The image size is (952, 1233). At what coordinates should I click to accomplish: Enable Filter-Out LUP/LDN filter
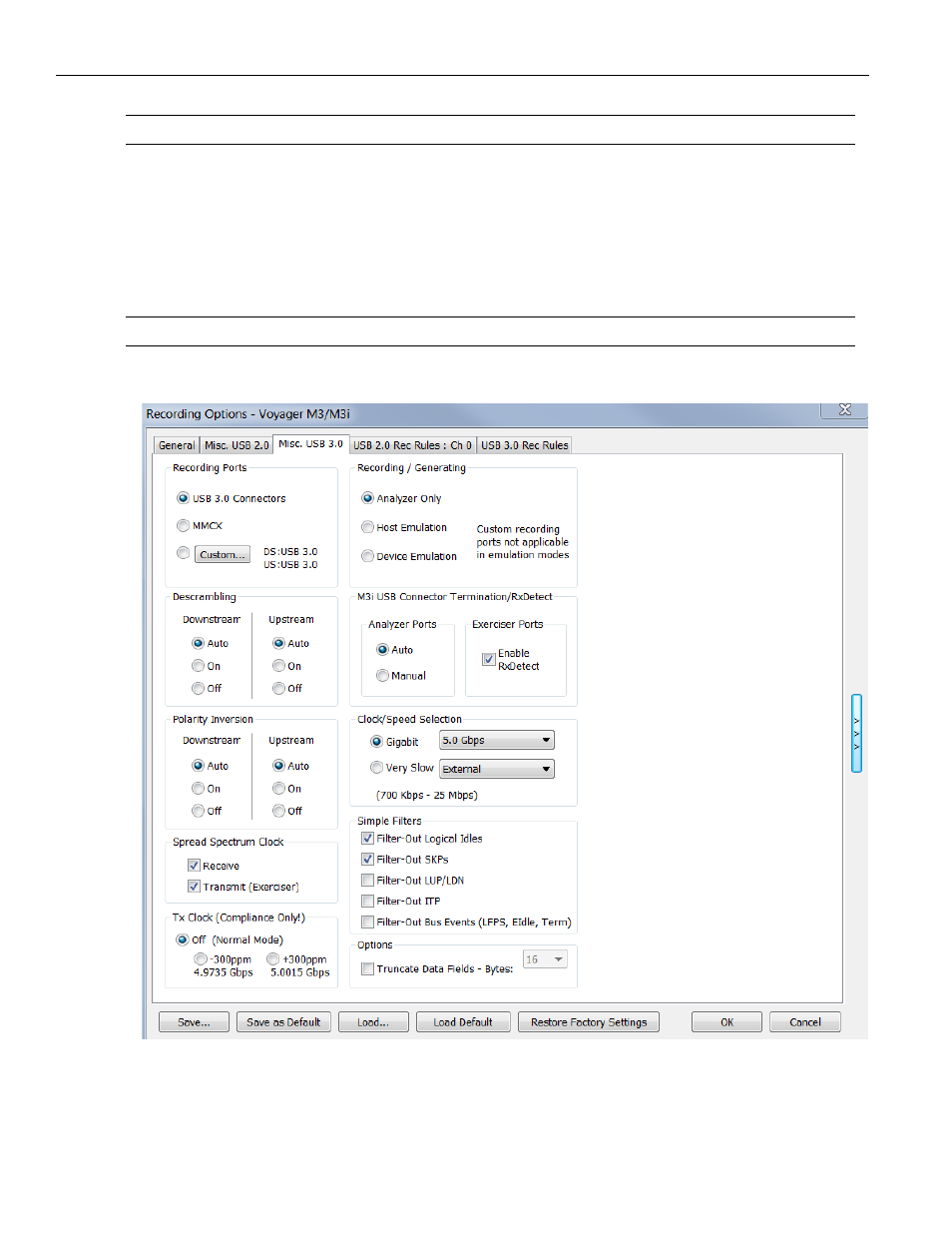point(367,881)
